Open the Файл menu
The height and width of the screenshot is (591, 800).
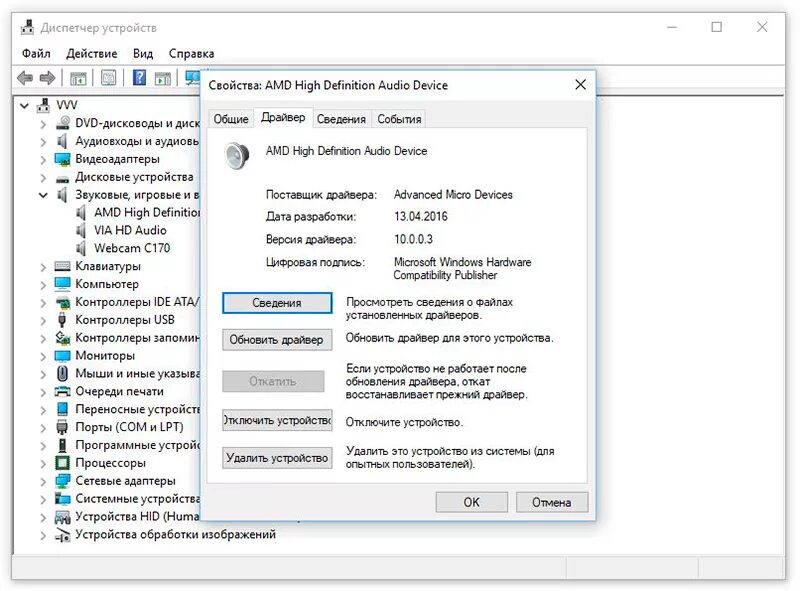pyautogui.click(x=36, y=54)
